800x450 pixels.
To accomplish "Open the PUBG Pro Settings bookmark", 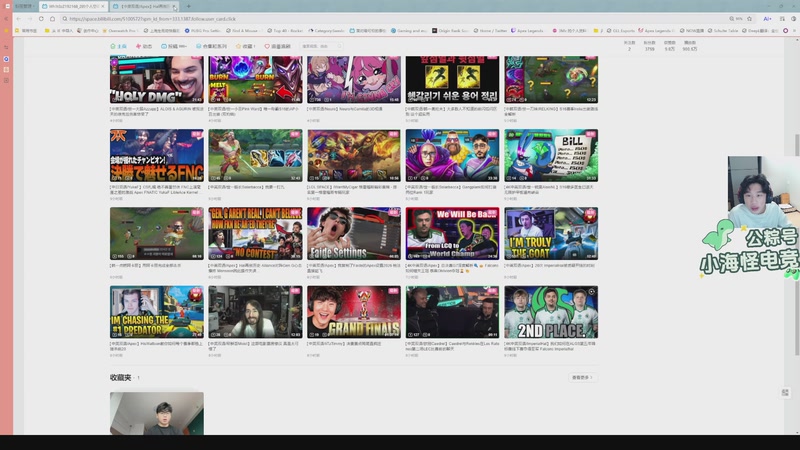I will 203,31.
